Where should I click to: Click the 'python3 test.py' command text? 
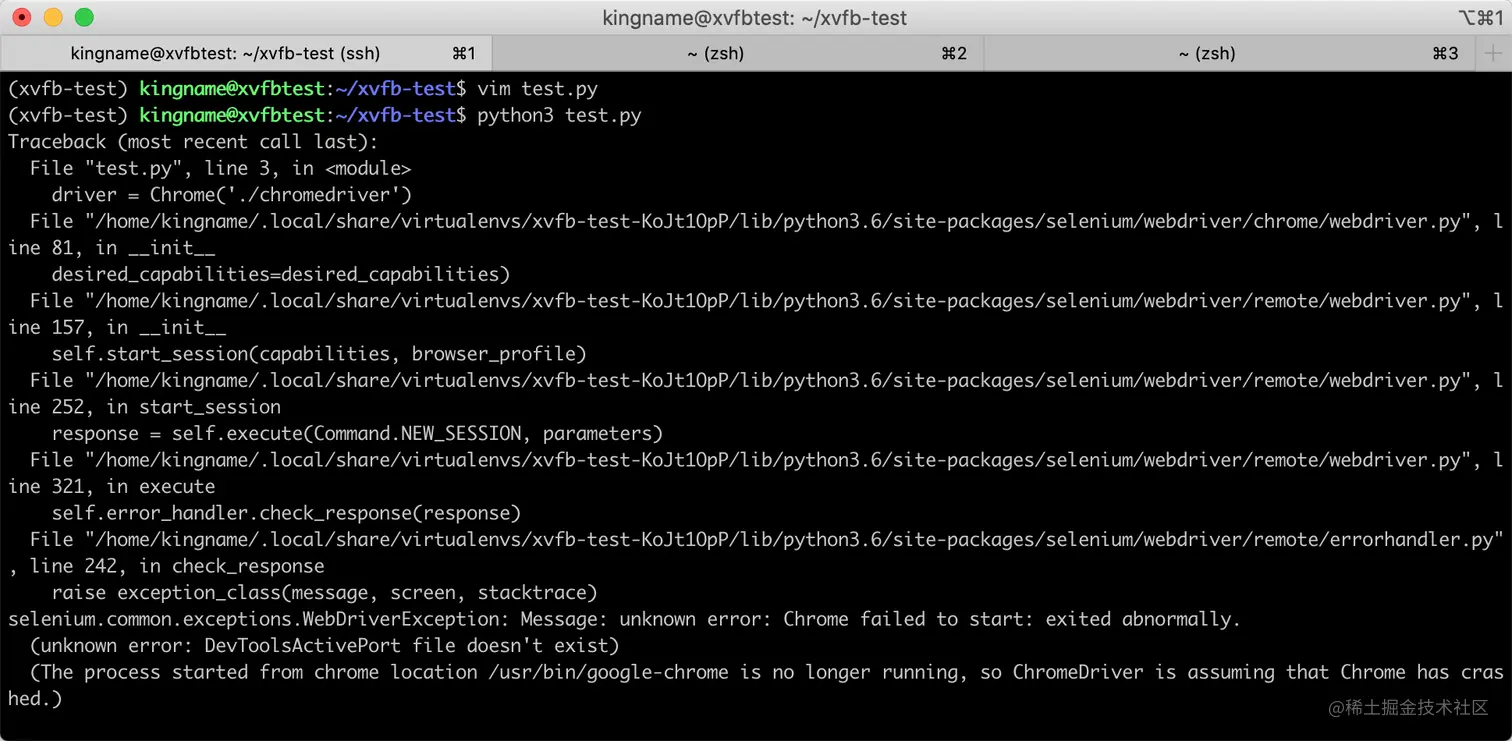[559, 116]
